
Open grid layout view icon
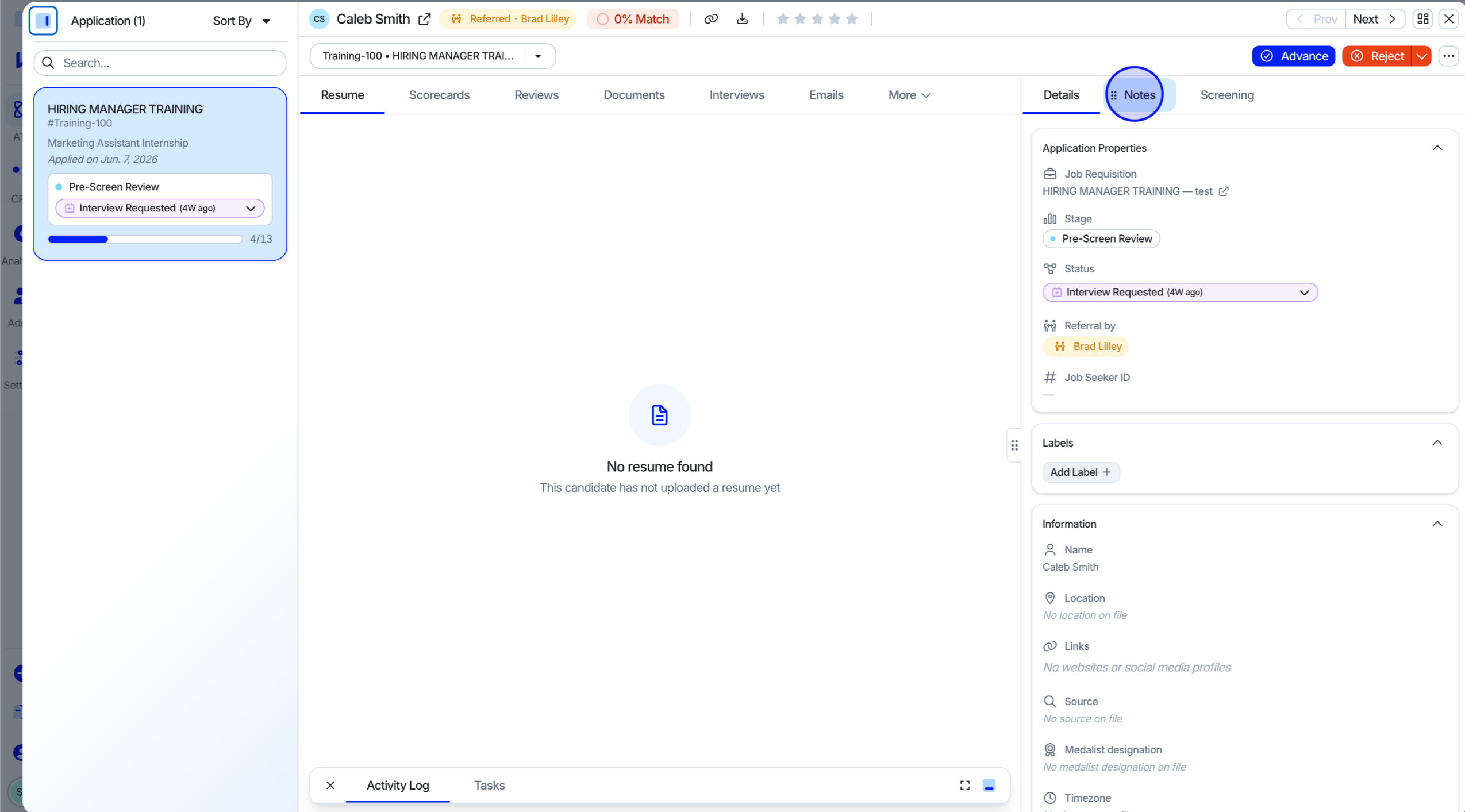click(1422, 19)
